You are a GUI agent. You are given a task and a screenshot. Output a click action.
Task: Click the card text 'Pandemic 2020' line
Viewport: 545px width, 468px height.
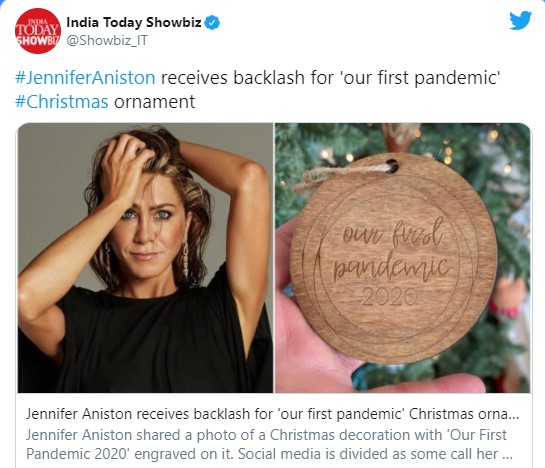pos(77,454)
